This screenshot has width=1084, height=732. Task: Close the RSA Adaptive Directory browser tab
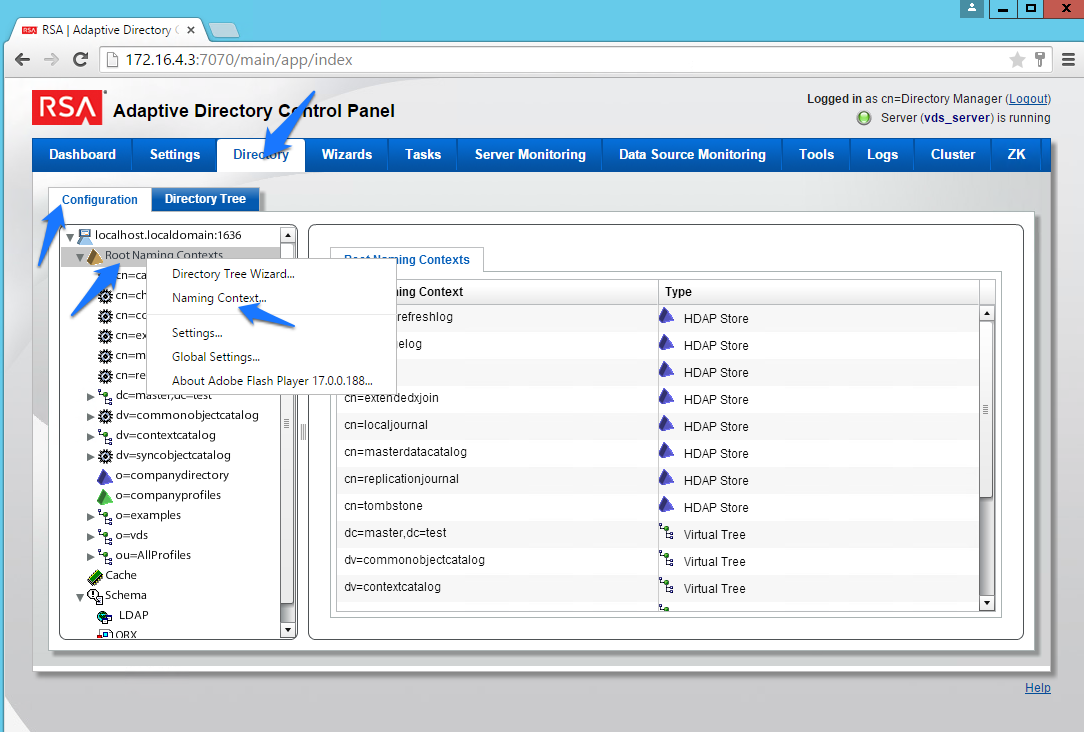tap(191, 30)
